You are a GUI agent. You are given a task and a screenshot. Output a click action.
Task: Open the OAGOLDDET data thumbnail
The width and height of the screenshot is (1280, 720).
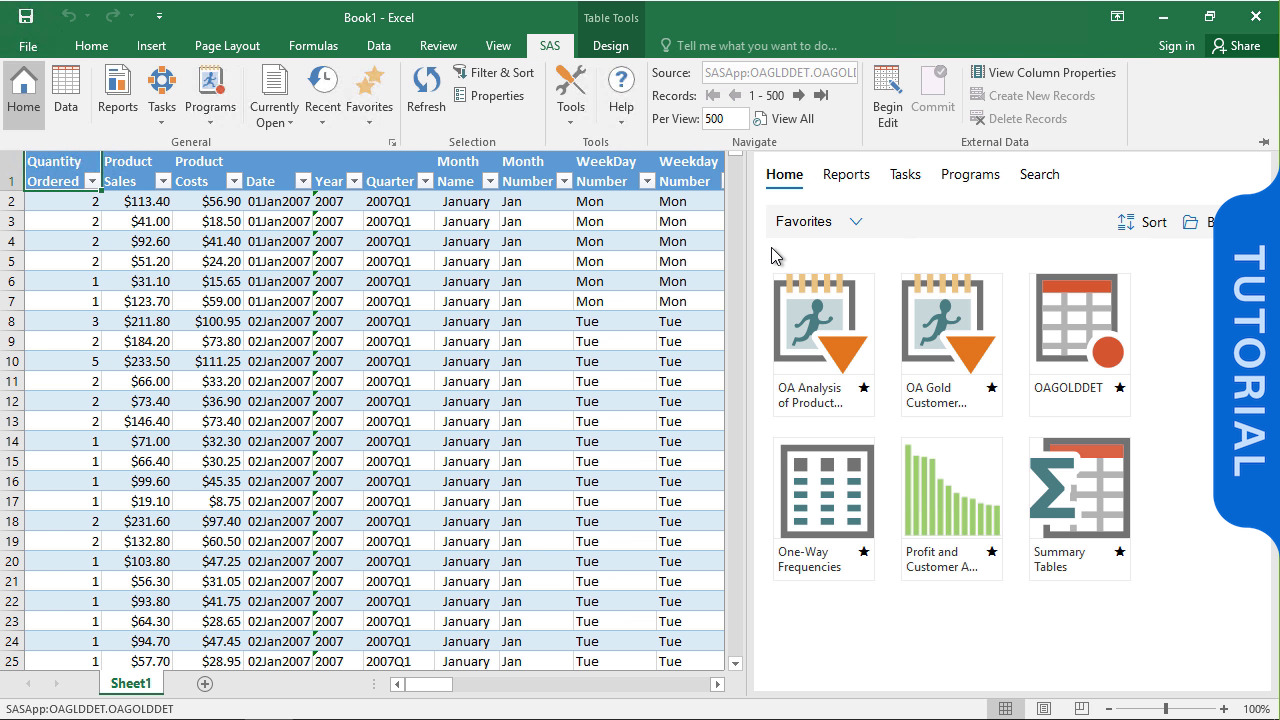tap(1079, 322)
